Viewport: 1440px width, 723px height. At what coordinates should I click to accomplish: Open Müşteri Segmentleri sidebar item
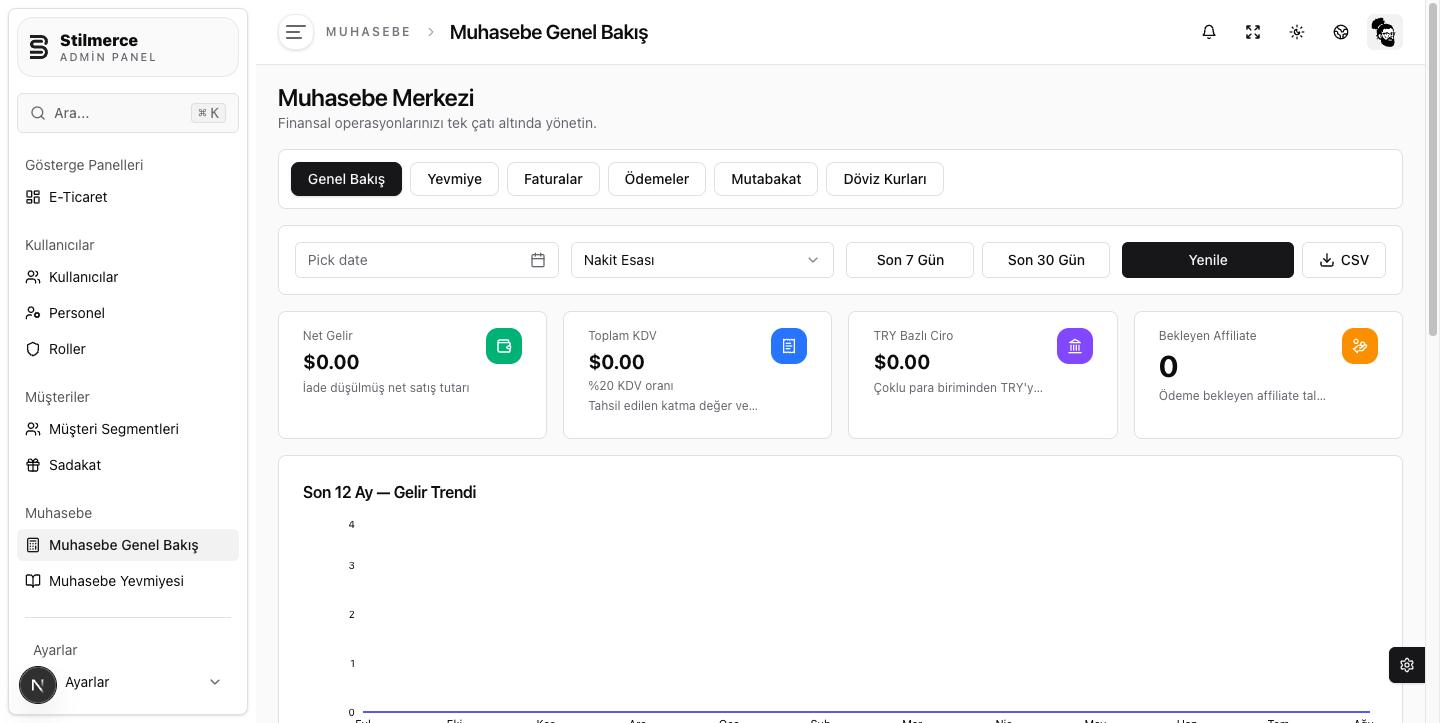coord(128,429)
